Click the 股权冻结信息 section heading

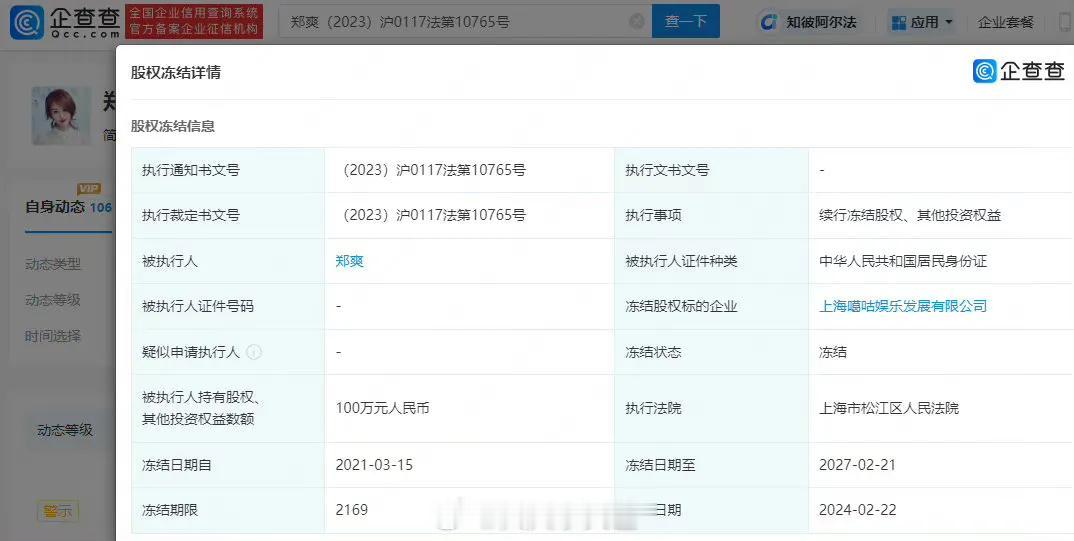[173, 126]
